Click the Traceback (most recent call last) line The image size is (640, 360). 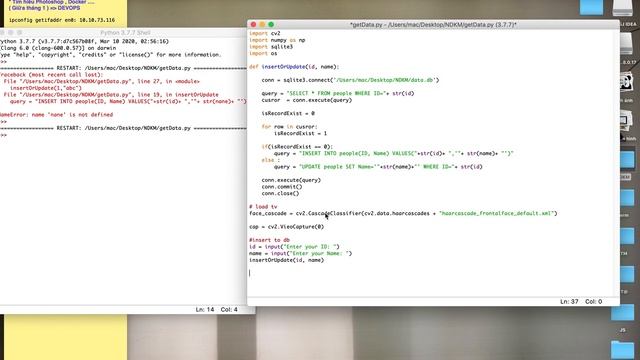tap(52, 75)
